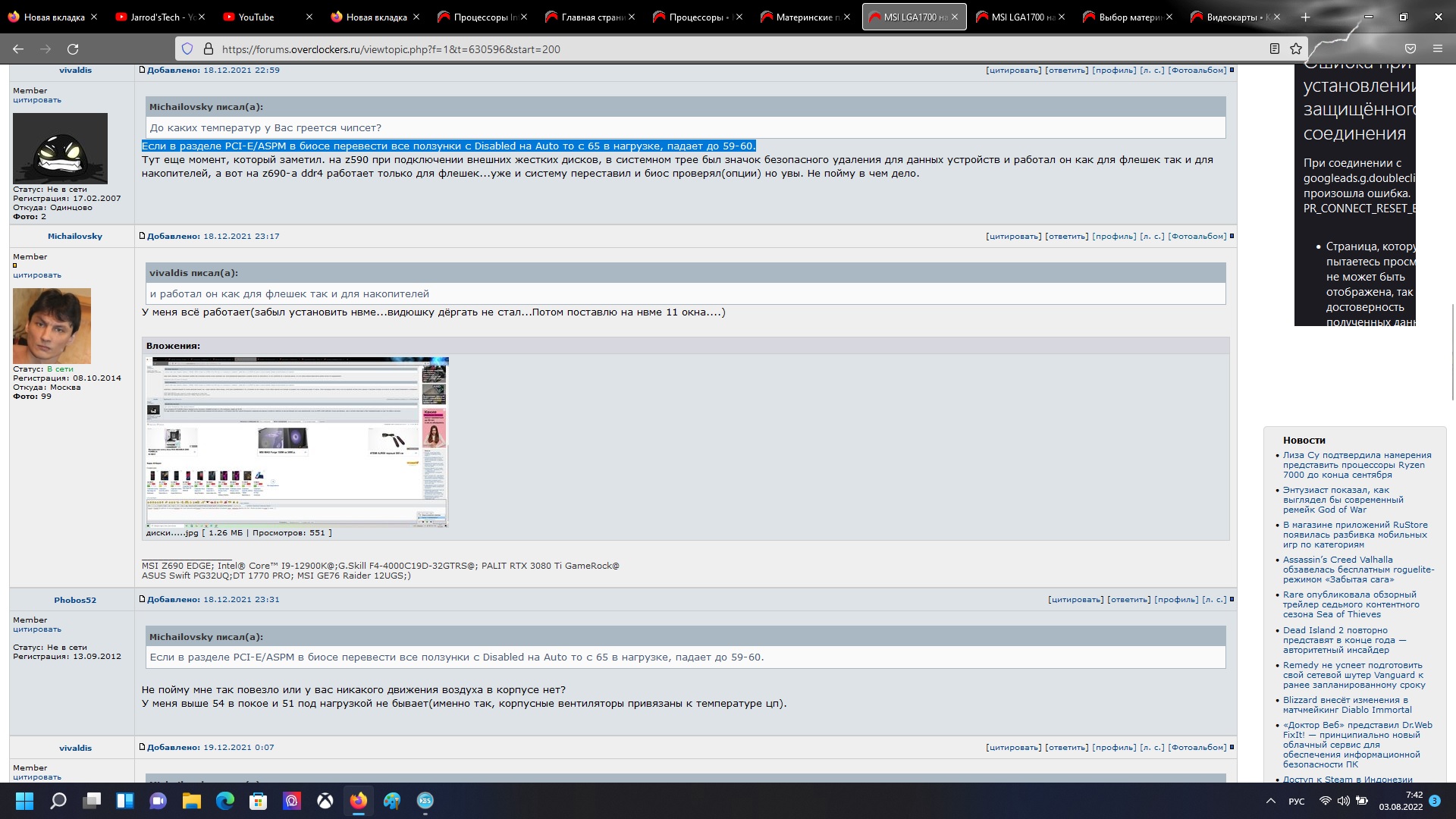Open Michailovsky user profile name link
1456x819 pixels.
point(75,237)
